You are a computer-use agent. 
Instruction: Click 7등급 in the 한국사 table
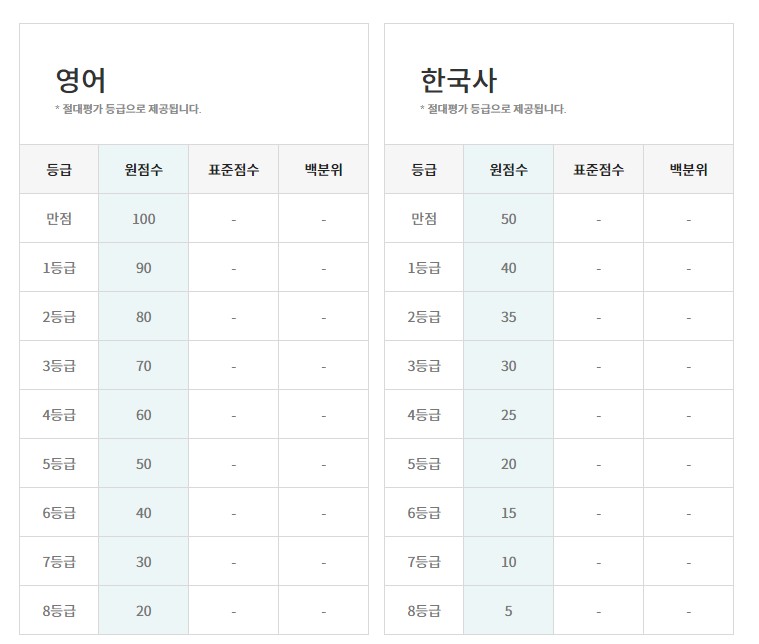pyautogui.click(x=424, y=562)
